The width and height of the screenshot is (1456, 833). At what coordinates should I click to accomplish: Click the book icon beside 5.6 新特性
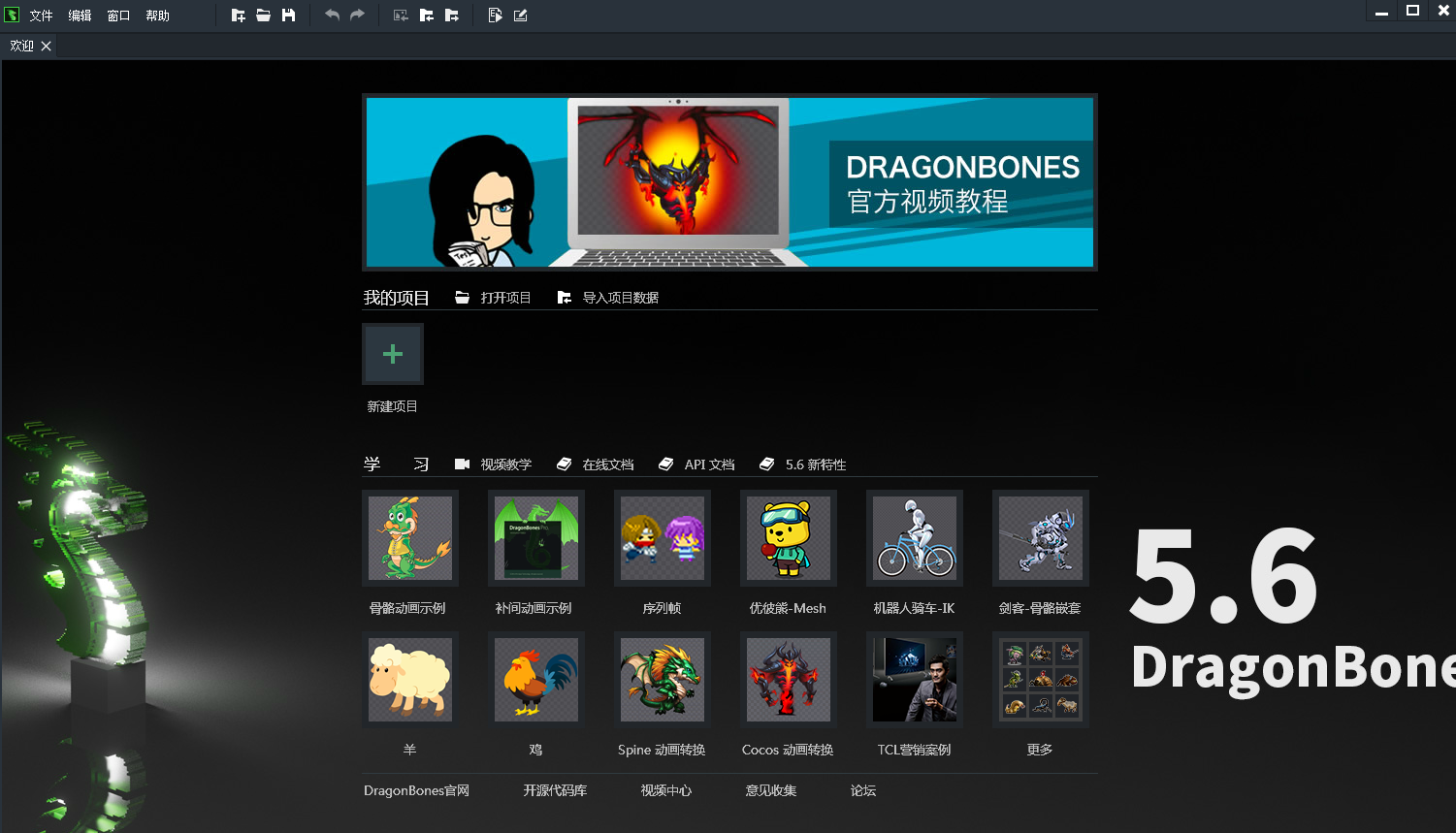[767, 465]
